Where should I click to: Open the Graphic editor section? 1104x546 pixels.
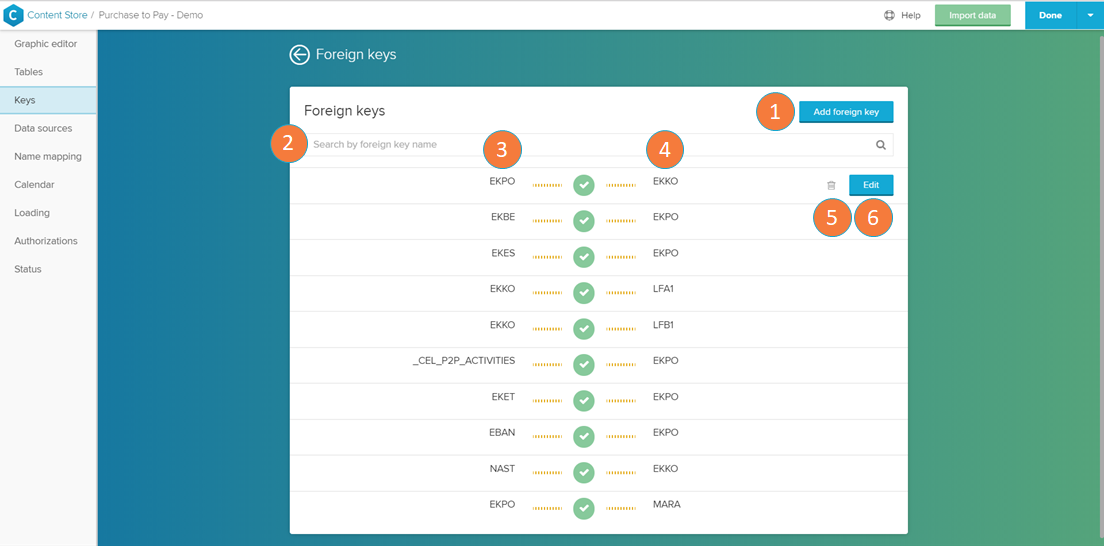tap(46, 44)
